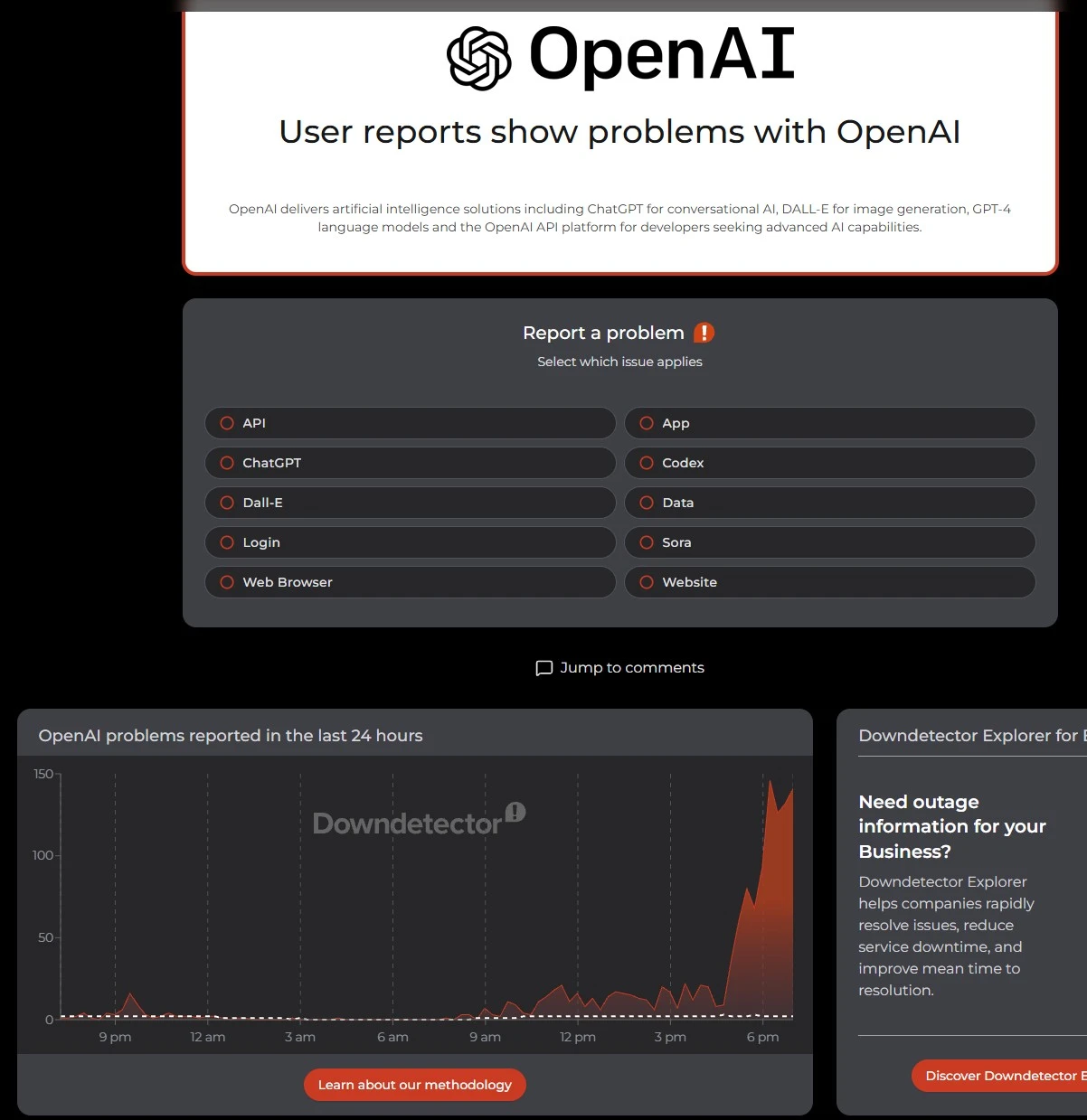Select the Login problem option
This screenshot has height=1120, width=1087.
(411, 542)
